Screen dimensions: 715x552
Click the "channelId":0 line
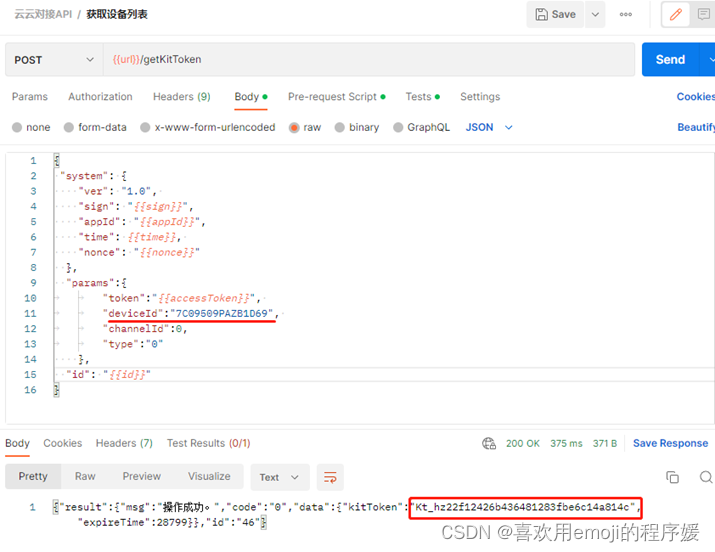145,329
